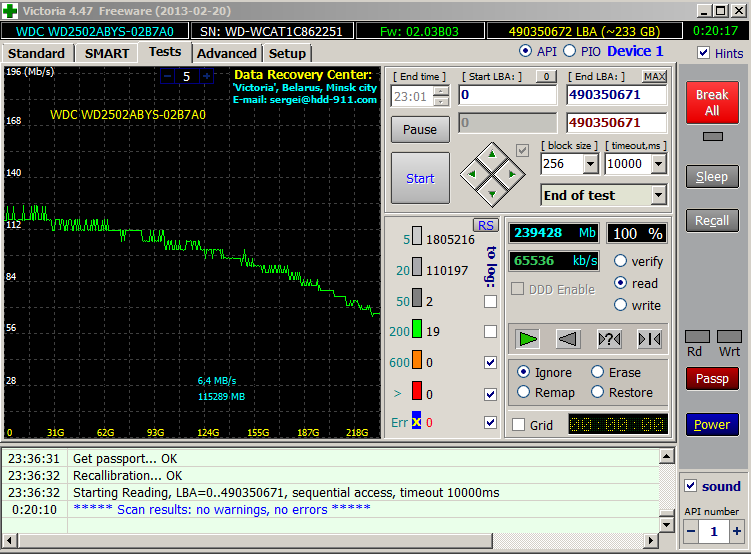Expand the timeout ms dropdown
The height and width of the screenshot is (554, 751).
[x=657, y=164]
